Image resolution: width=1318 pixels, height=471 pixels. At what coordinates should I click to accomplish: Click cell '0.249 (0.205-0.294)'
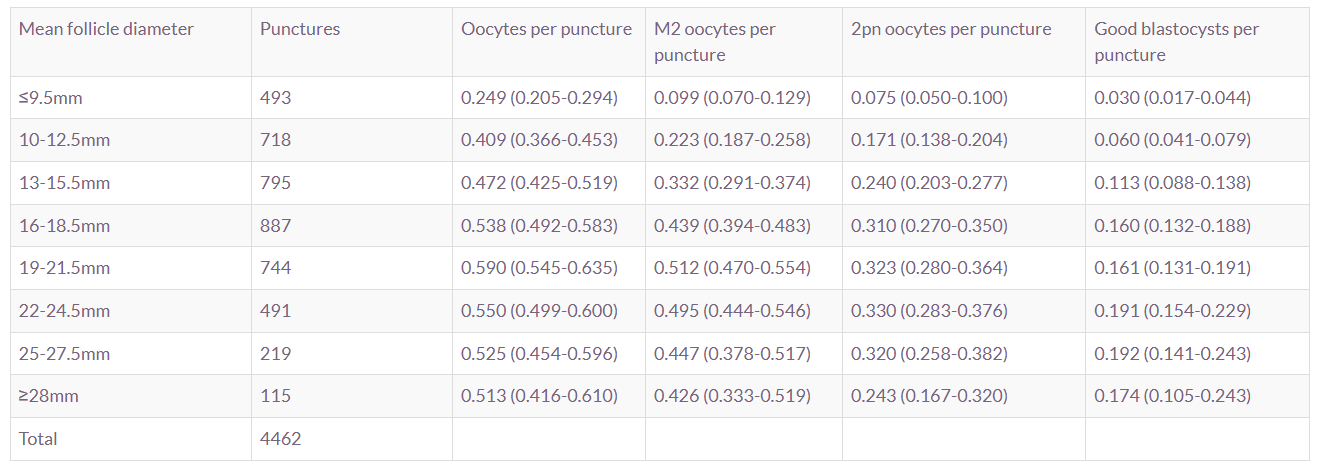click(539, 98)
